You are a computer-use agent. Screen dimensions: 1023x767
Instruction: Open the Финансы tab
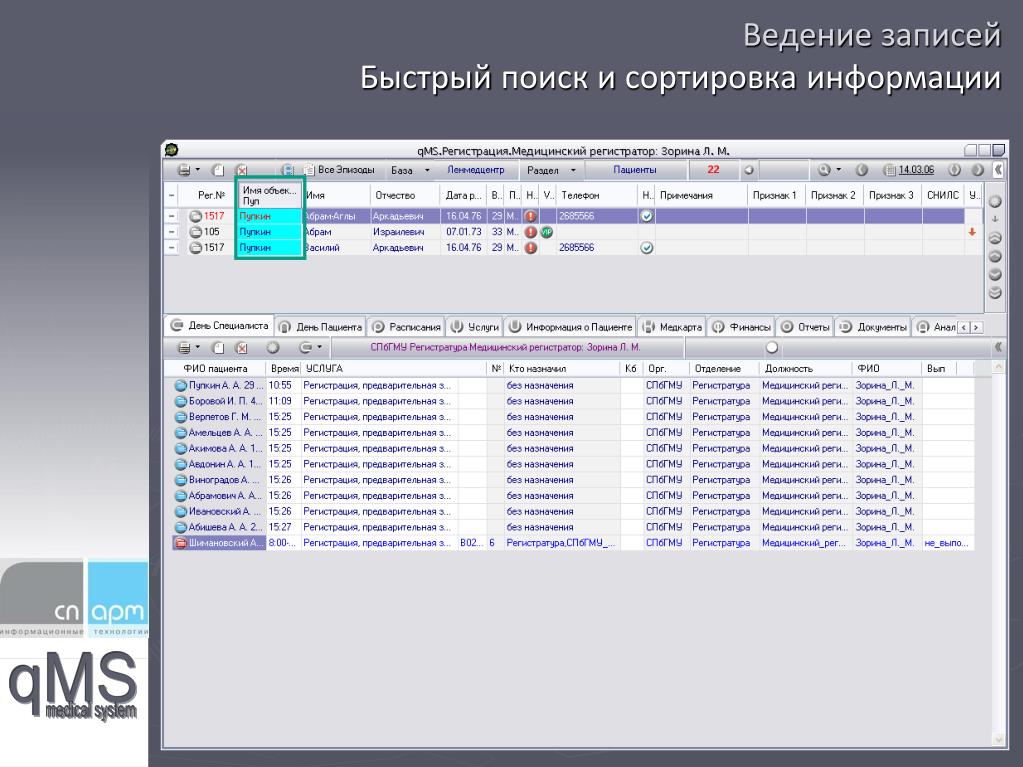point(741,327)
